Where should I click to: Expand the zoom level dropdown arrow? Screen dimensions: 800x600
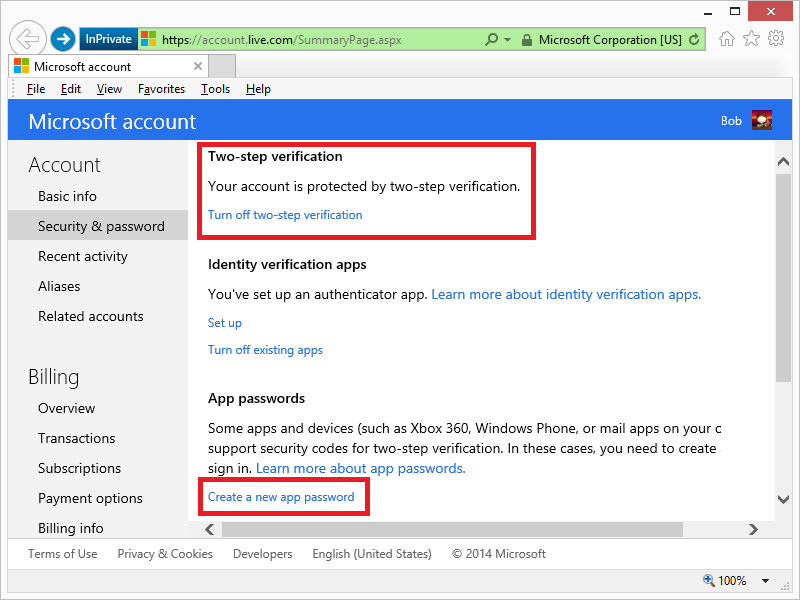766,580
